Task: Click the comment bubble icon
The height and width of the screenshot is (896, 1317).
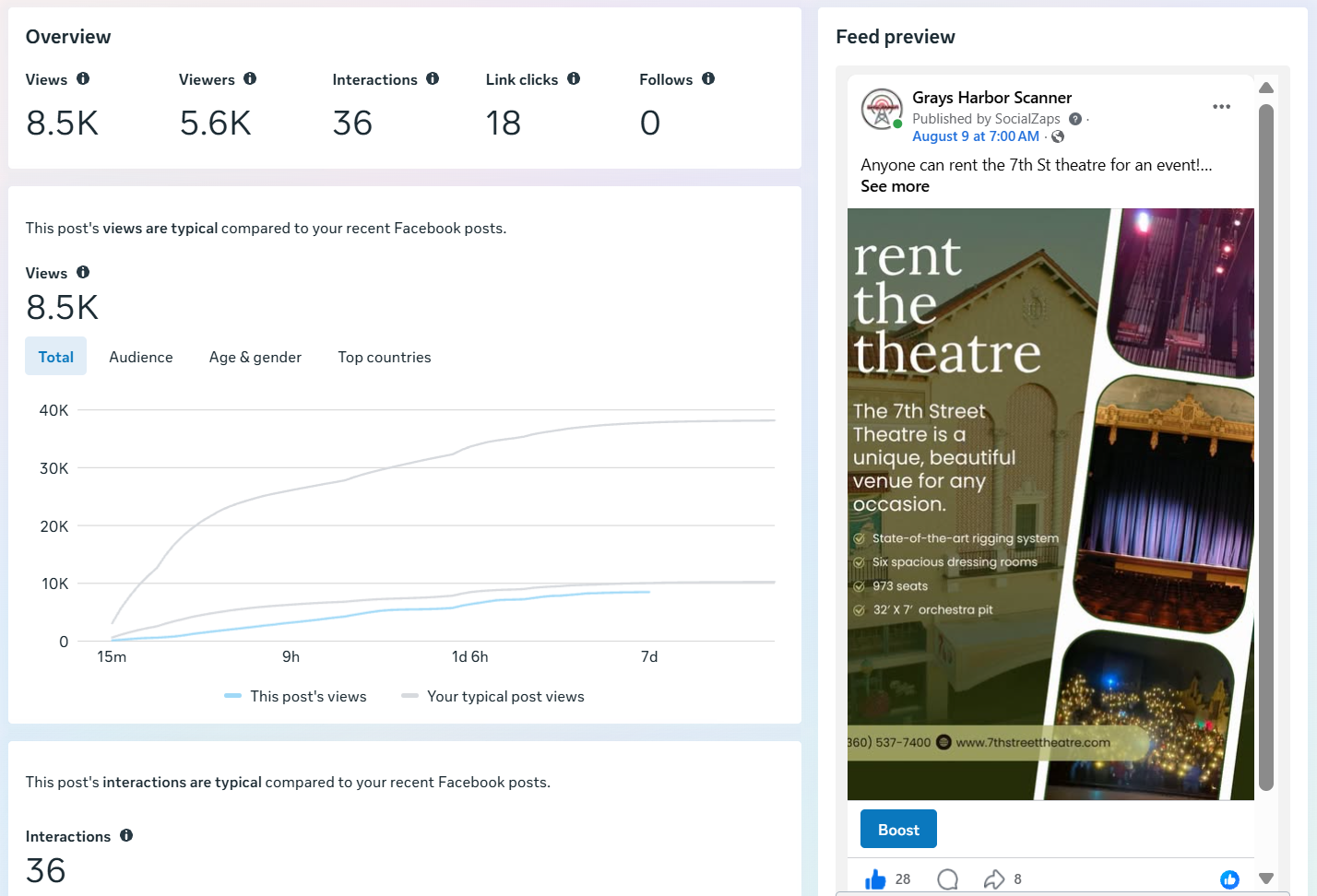Action: click(947, 879)
